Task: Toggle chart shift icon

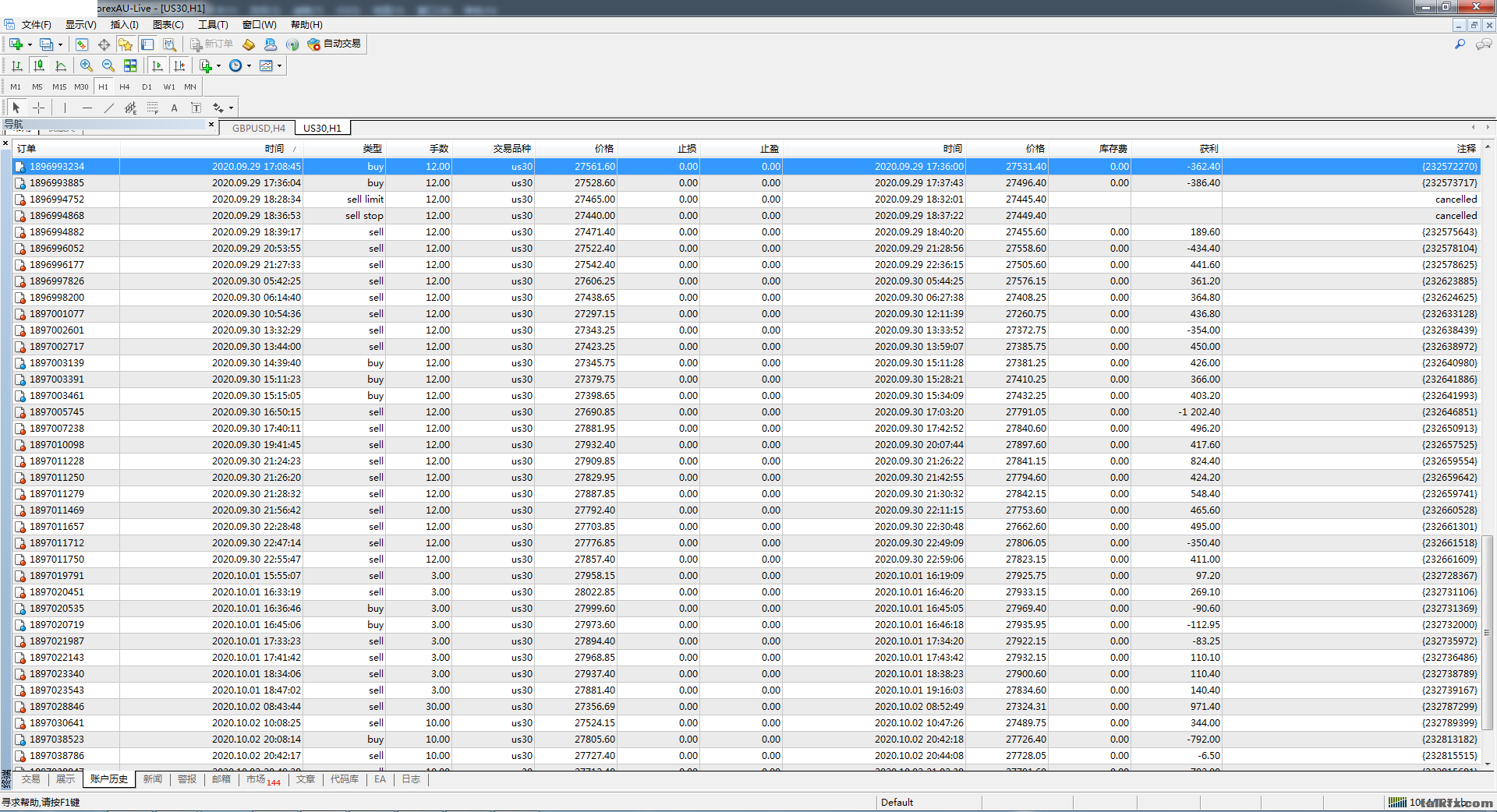Action: click(x=179, y=66)
